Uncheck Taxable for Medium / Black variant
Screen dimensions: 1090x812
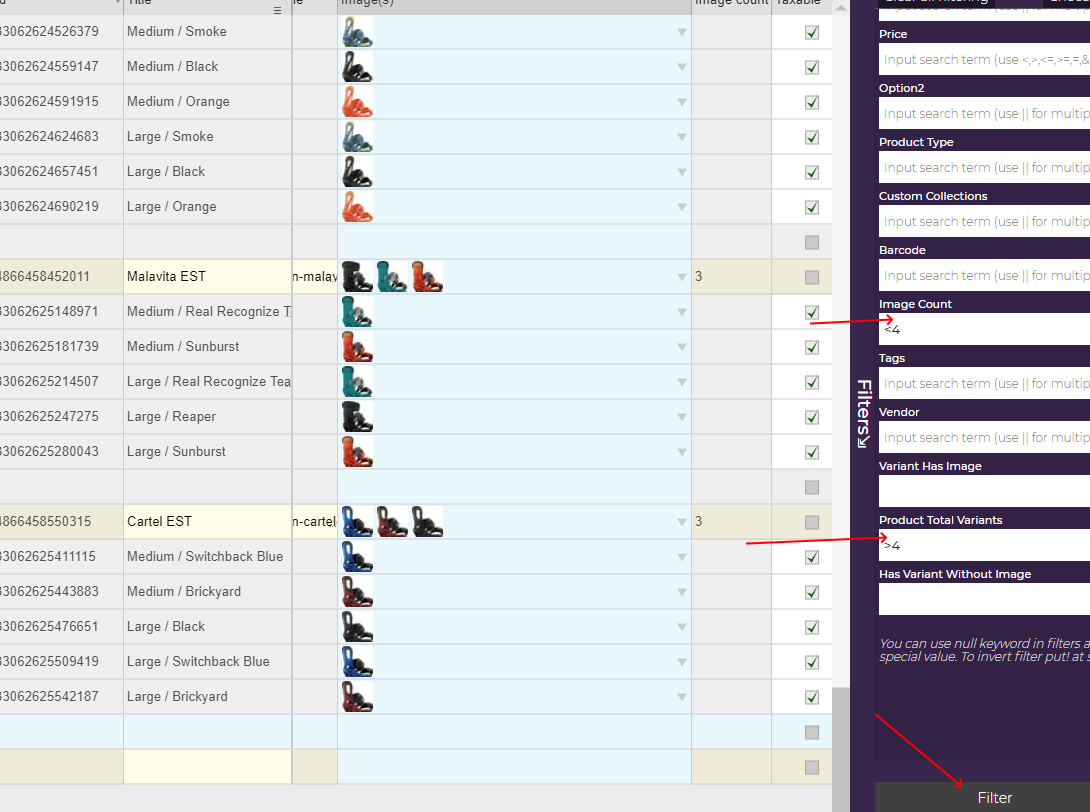point(812,67)
